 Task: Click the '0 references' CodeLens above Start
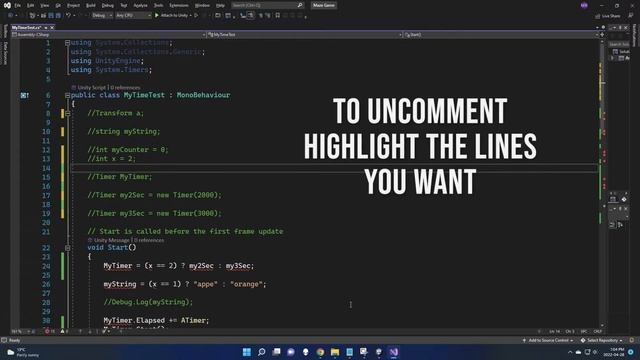tap(149, 240)
